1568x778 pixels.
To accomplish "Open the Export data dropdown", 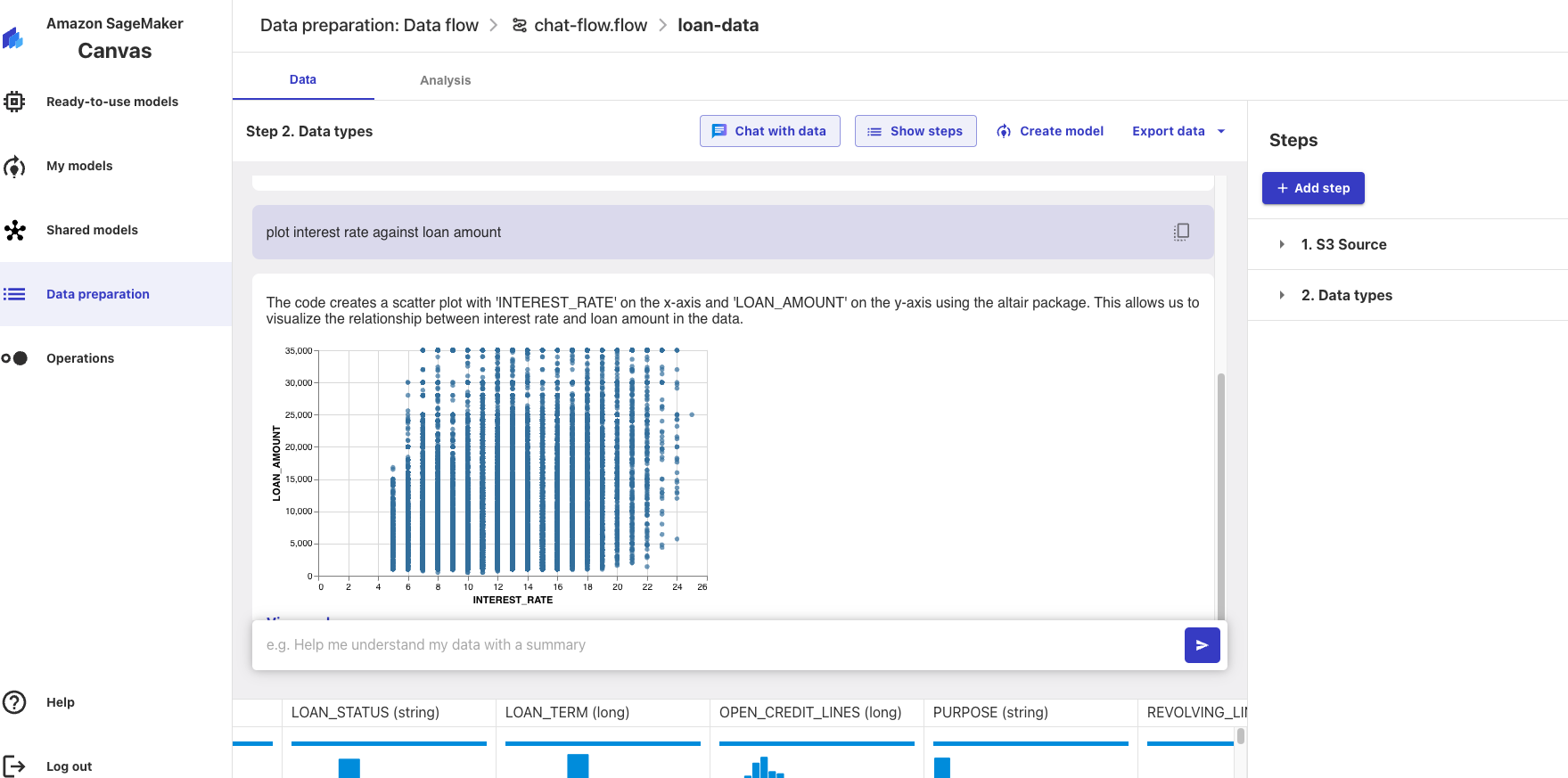I will coord(1178,131).
